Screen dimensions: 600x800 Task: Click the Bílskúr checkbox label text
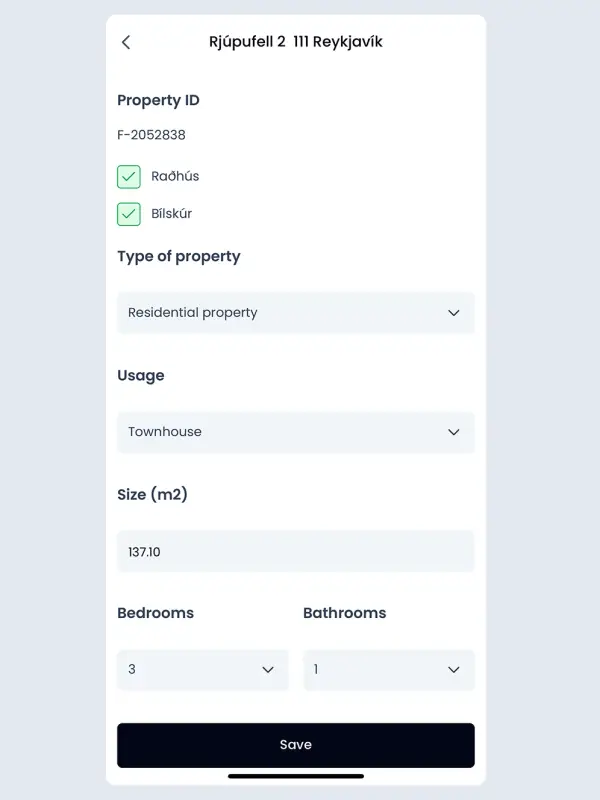click(172, 214)
